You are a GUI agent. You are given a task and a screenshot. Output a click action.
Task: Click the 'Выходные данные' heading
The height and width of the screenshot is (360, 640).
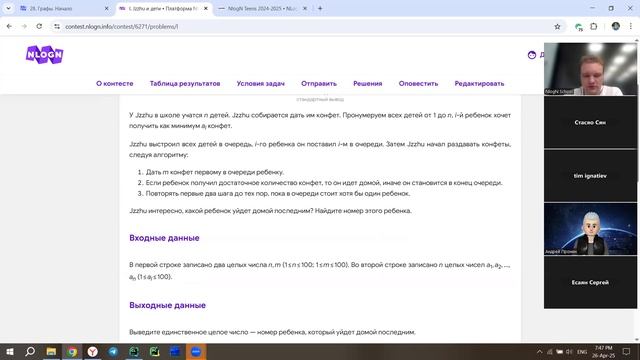tap(167, 305)
